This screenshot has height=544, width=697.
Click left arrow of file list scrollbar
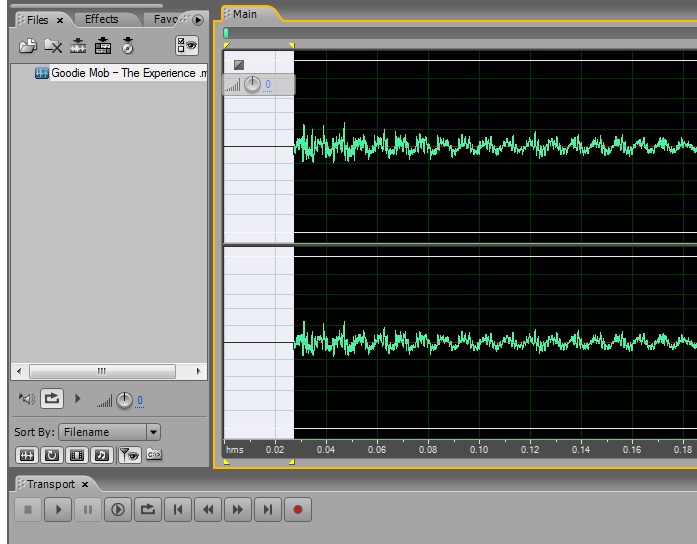click(19, 371)
